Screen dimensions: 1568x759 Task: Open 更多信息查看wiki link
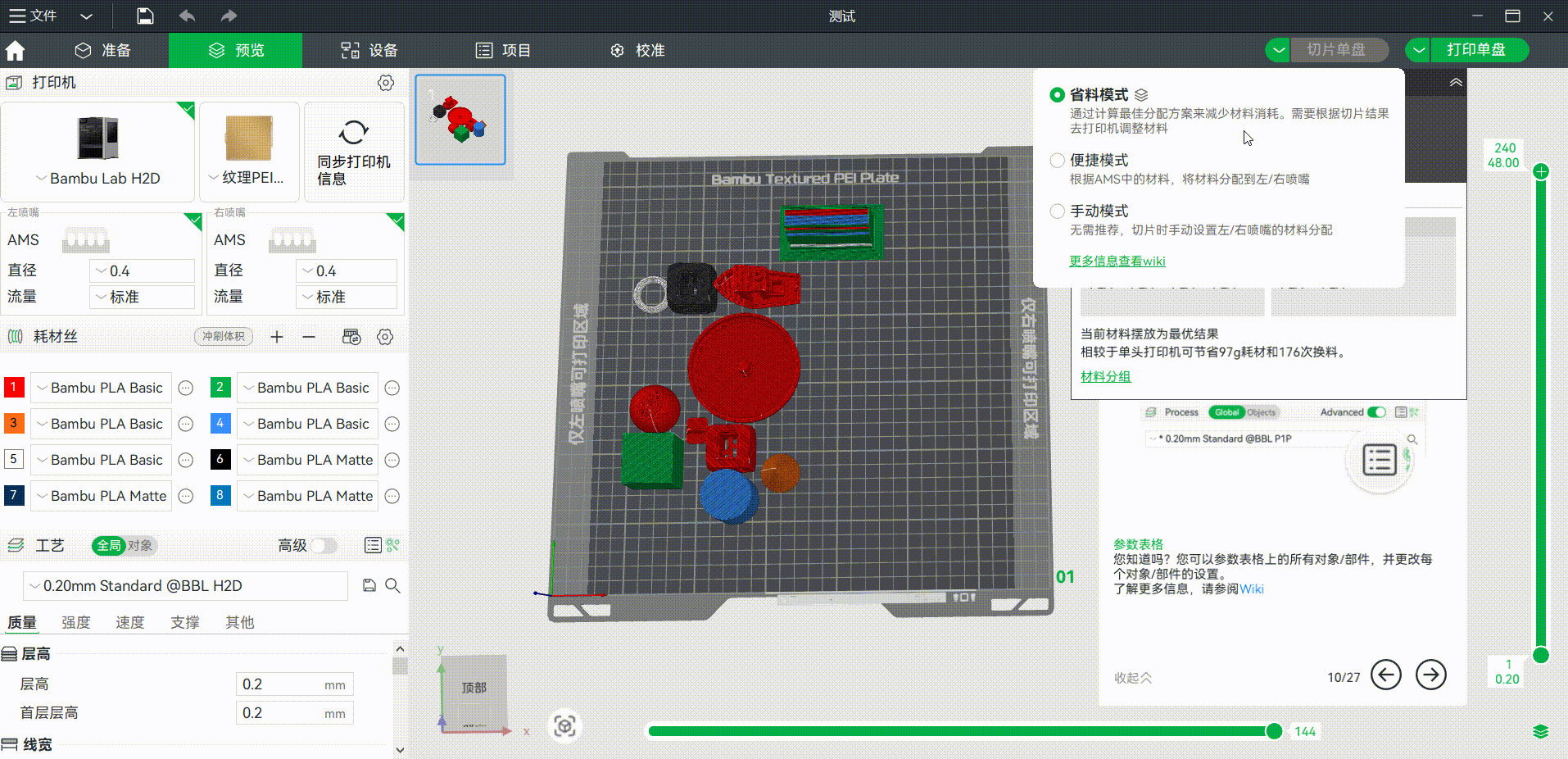point(1117,261)
